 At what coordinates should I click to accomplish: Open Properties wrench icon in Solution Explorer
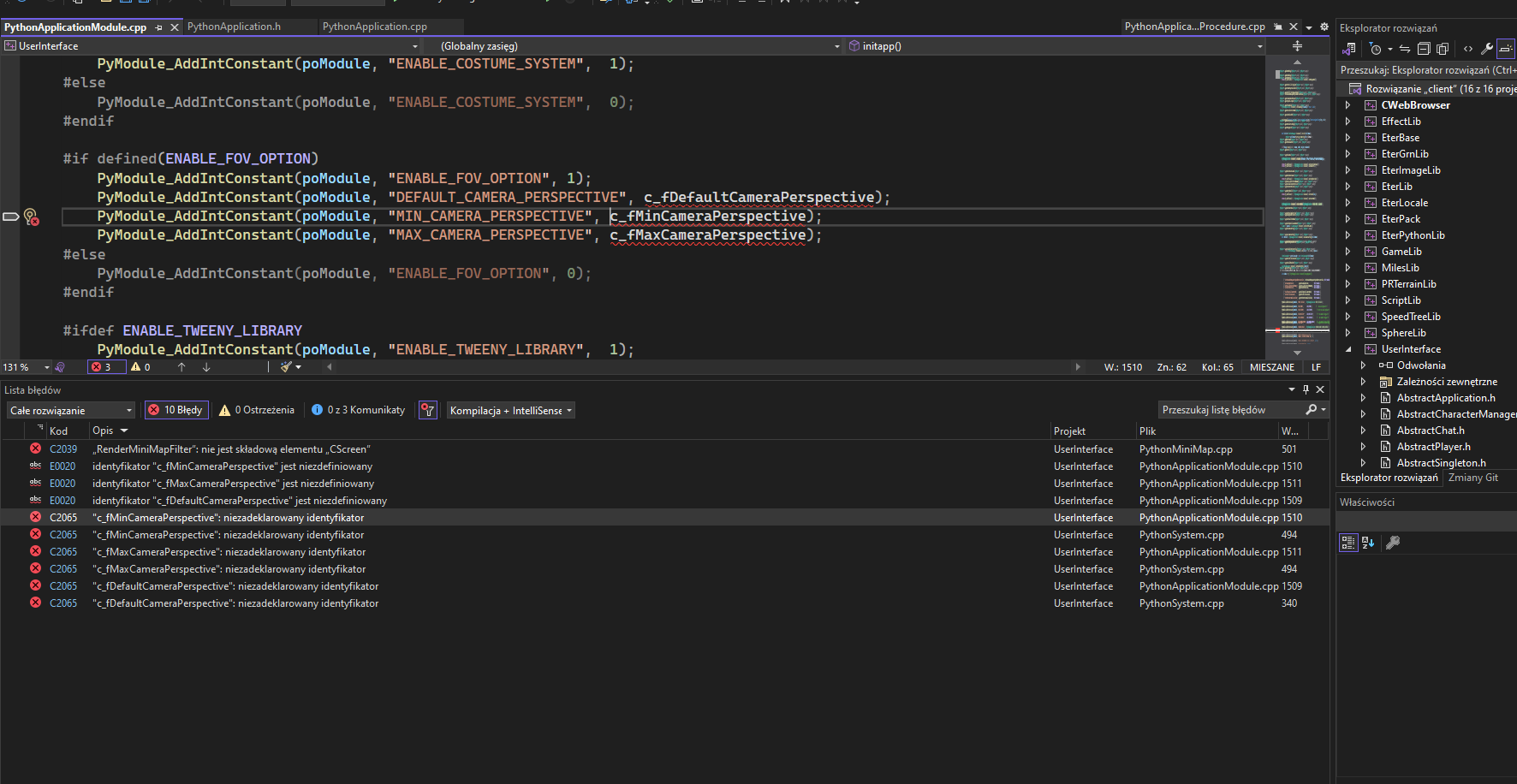[1487, 49]
